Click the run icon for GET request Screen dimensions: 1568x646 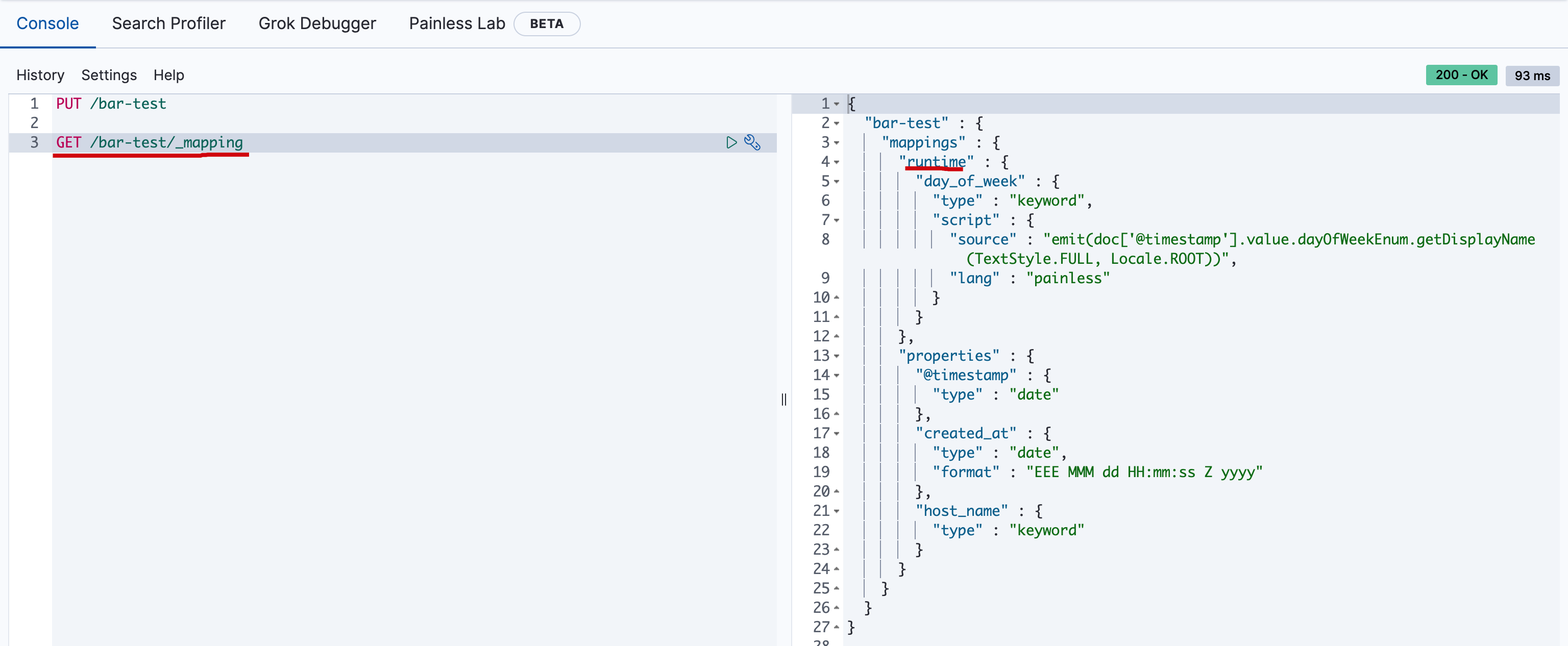pyautogui.click(x=731, y=142)
